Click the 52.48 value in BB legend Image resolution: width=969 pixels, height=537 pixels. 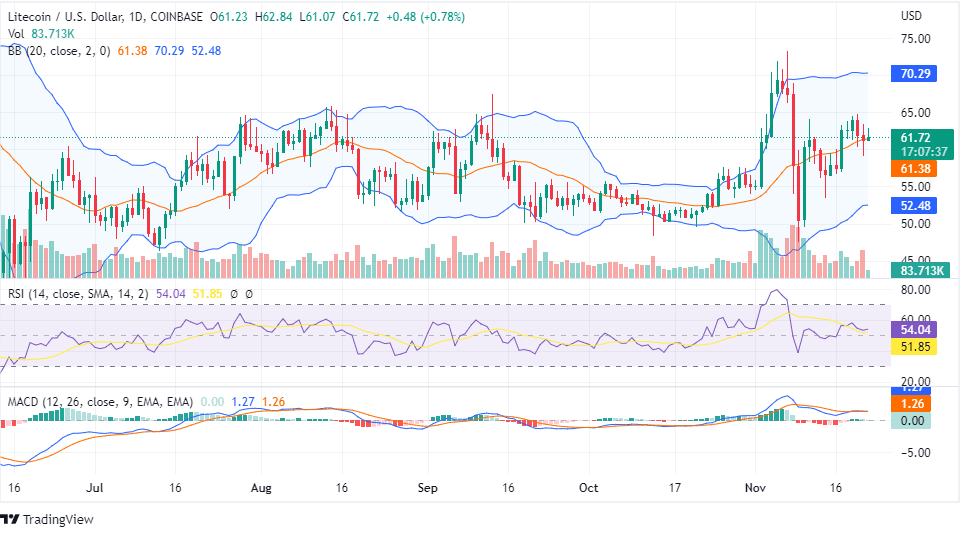pyautogui.click(x=206, y=51)
